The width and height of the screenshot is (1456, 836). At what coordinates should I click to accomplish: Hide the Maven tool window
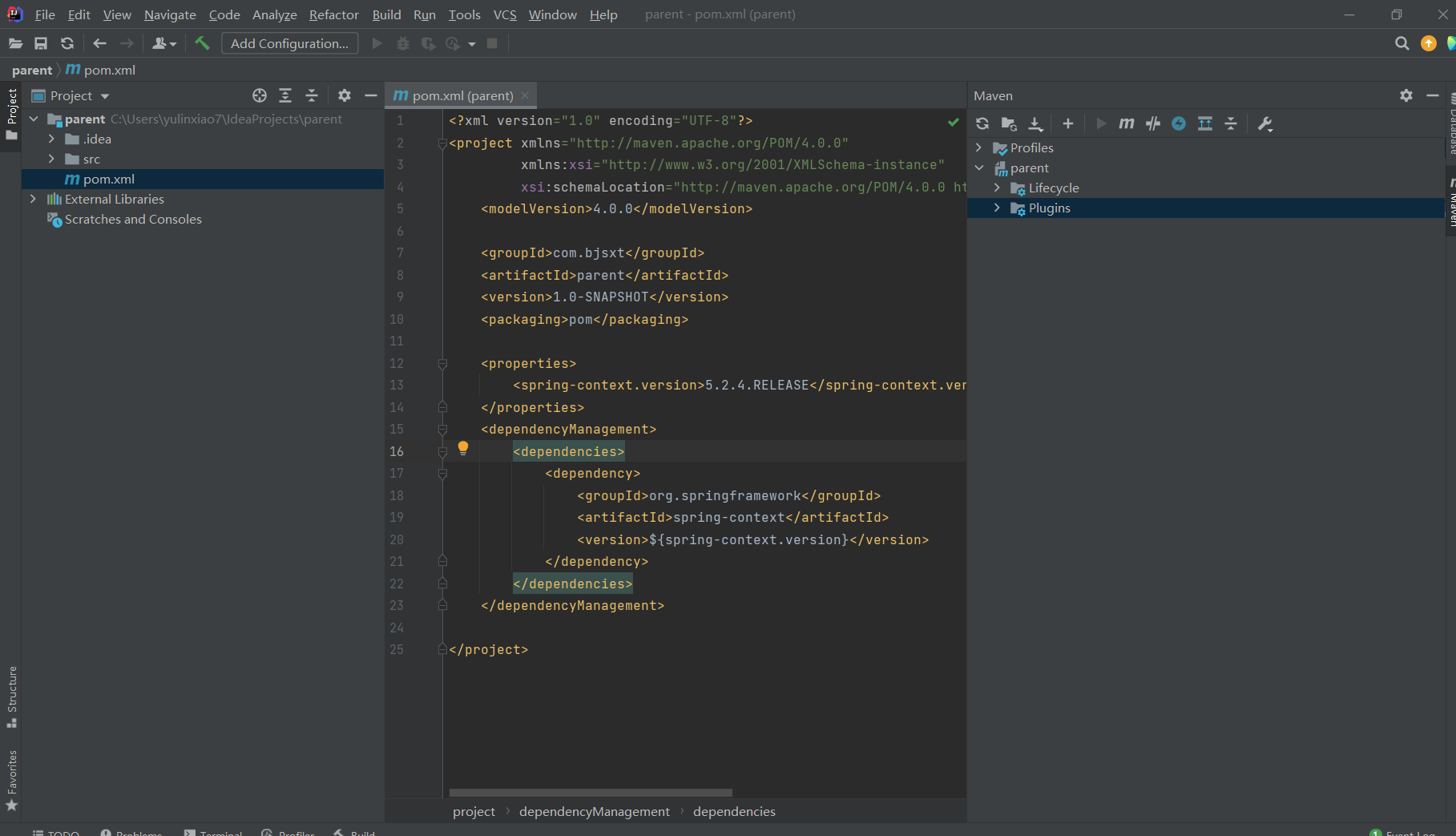[1433, 95]
